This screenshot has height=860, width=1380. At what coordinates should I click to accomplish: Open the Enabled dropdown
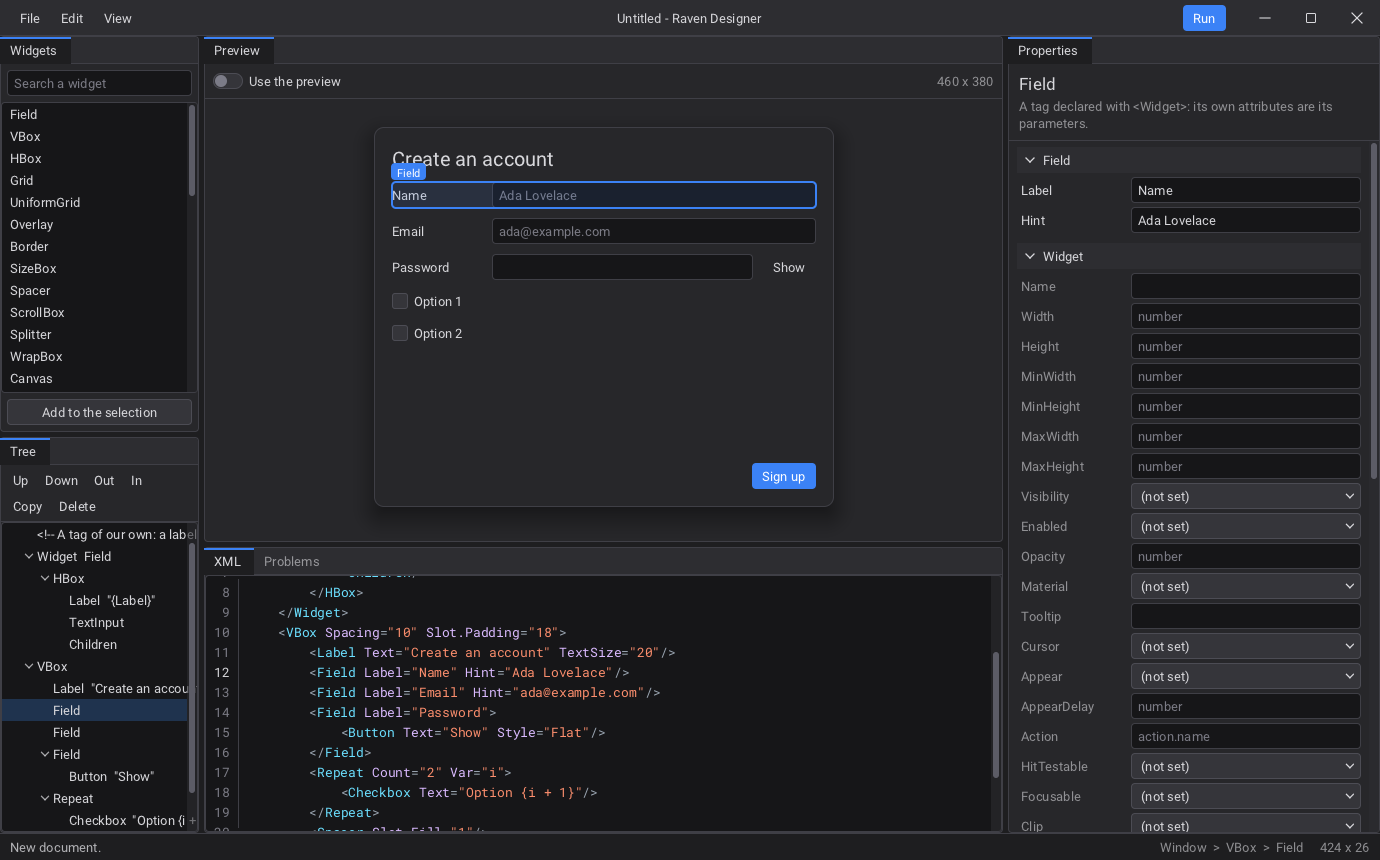click(1245, 526)
